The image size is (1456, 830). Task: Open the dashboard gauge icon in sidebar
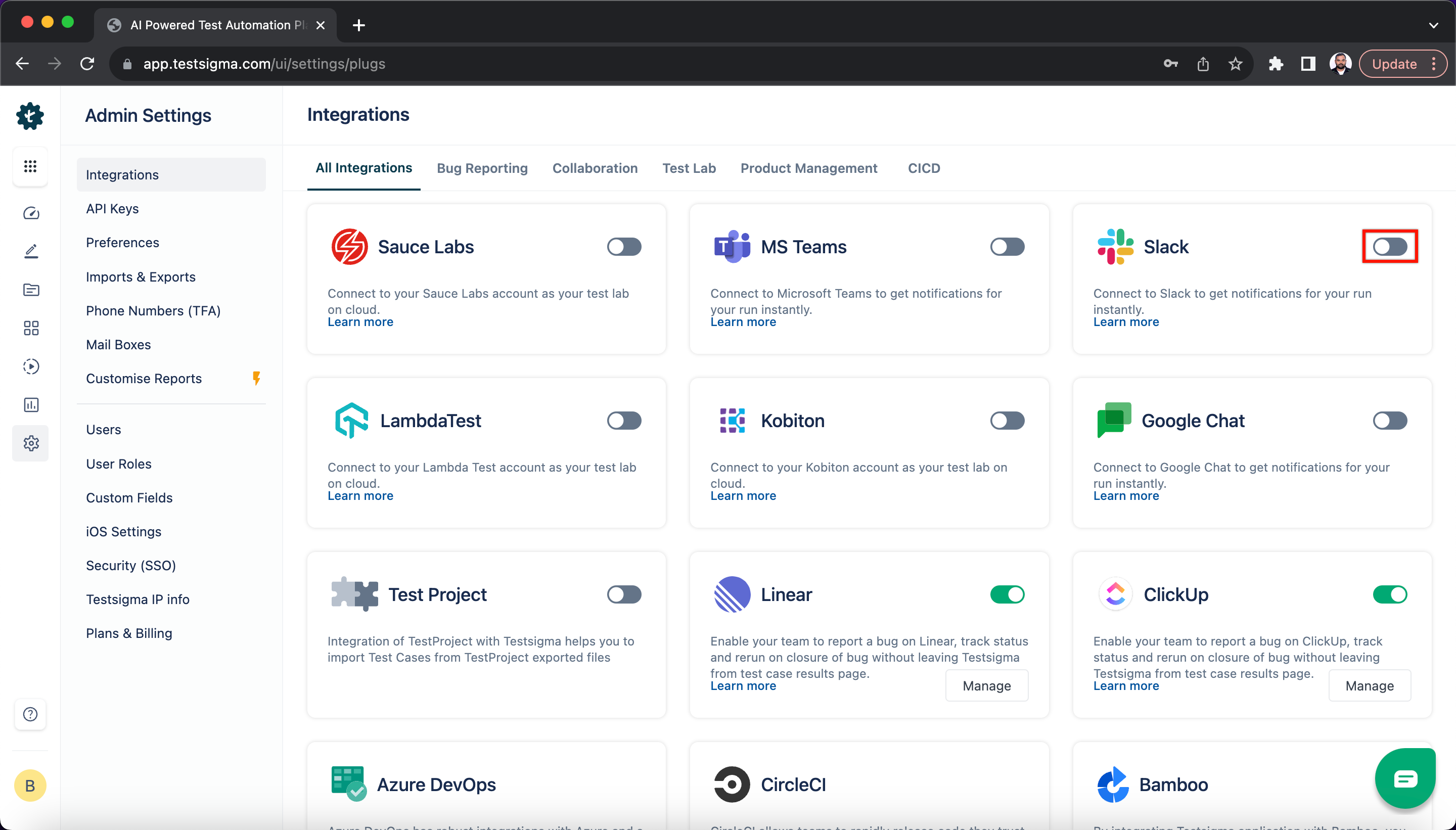click(x=31, y=213)
